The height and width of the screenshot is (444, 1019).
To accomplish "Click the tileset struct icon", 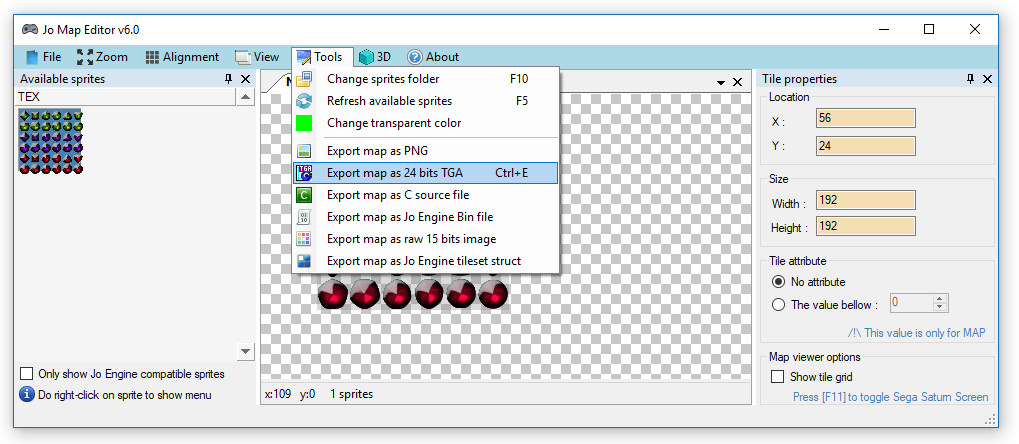I will tap(303, 261).
